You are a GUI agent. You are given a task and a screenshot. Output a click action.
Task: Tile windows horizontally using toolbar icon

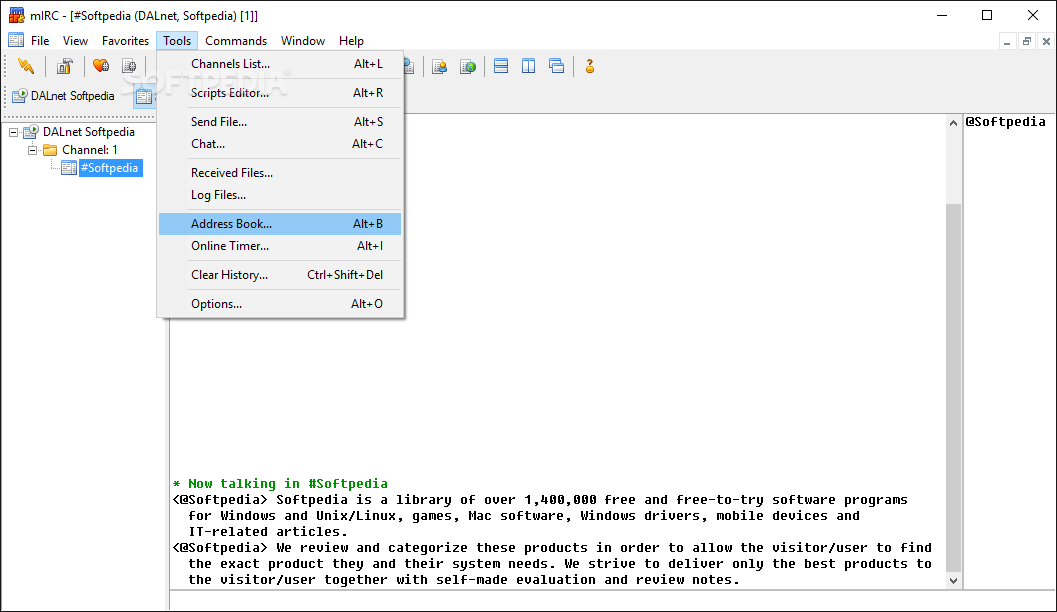coord(501,66)
